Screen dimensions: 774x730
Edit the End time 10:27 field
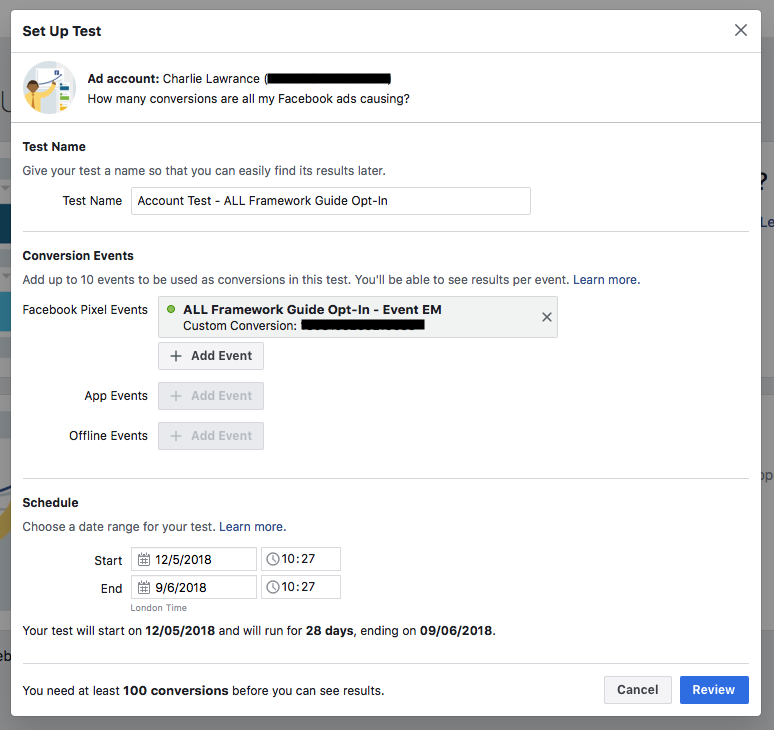coord(301,587)
